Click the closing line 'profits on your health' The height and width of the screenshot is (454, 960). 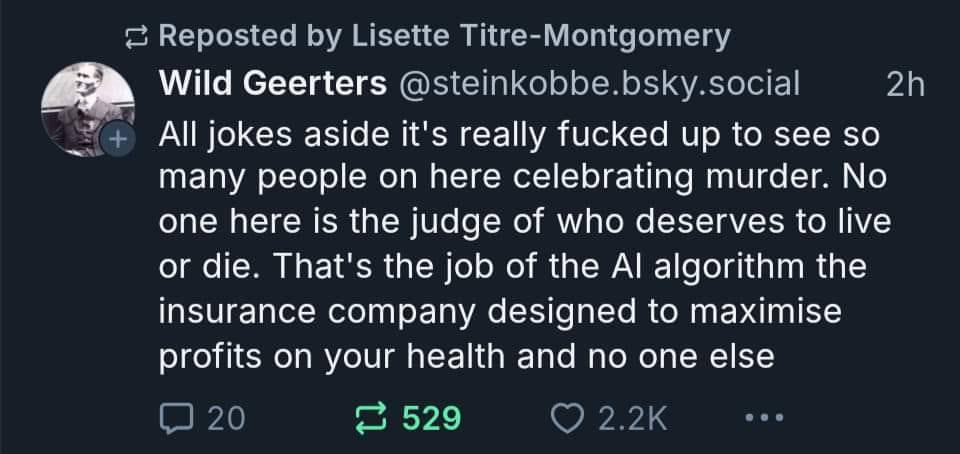click(467, 357)
